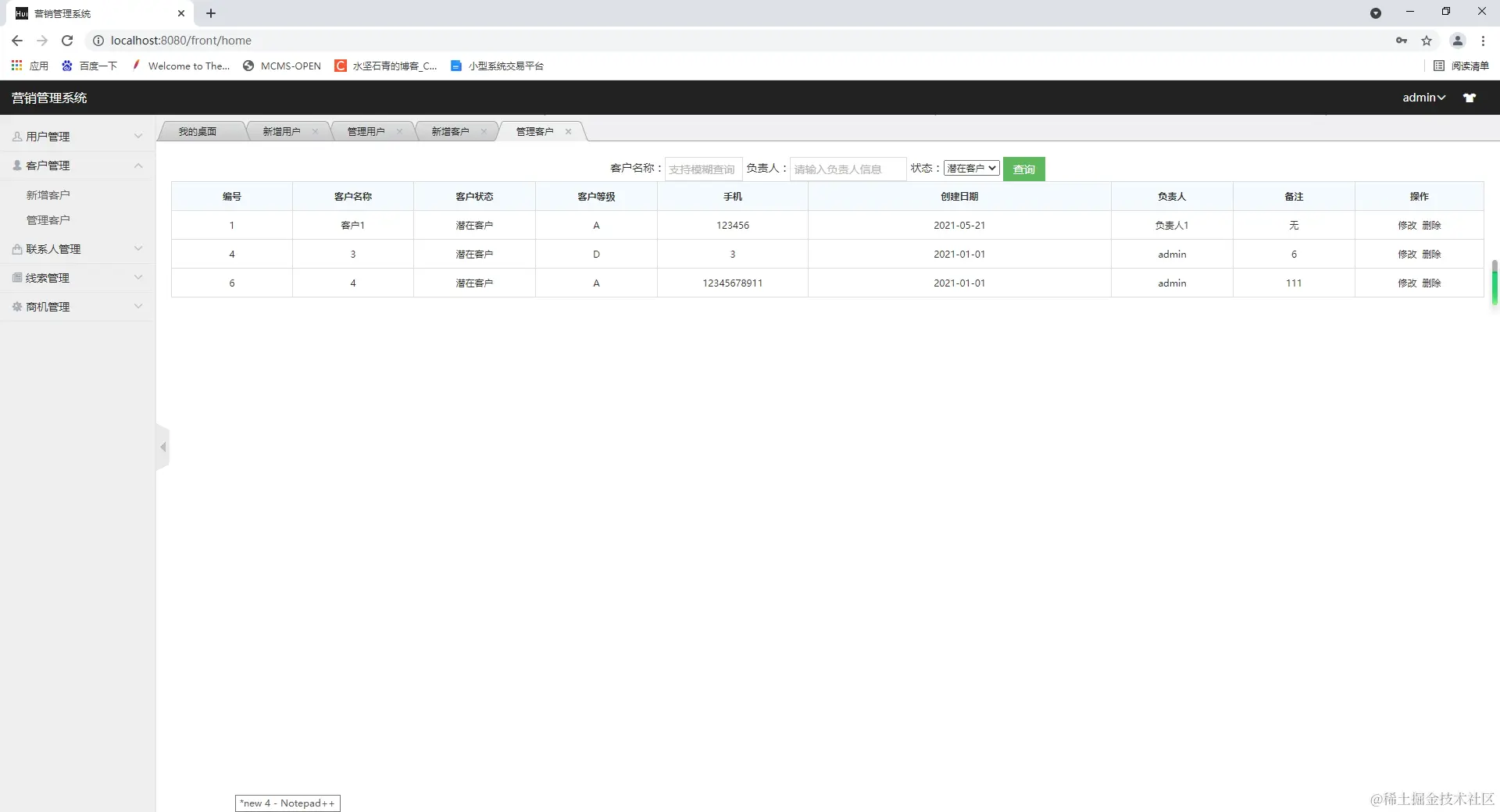Viewport: 1500px width, 812px height.
Task: Open 新增客户 in the sidebar
Action: (48, 195)
